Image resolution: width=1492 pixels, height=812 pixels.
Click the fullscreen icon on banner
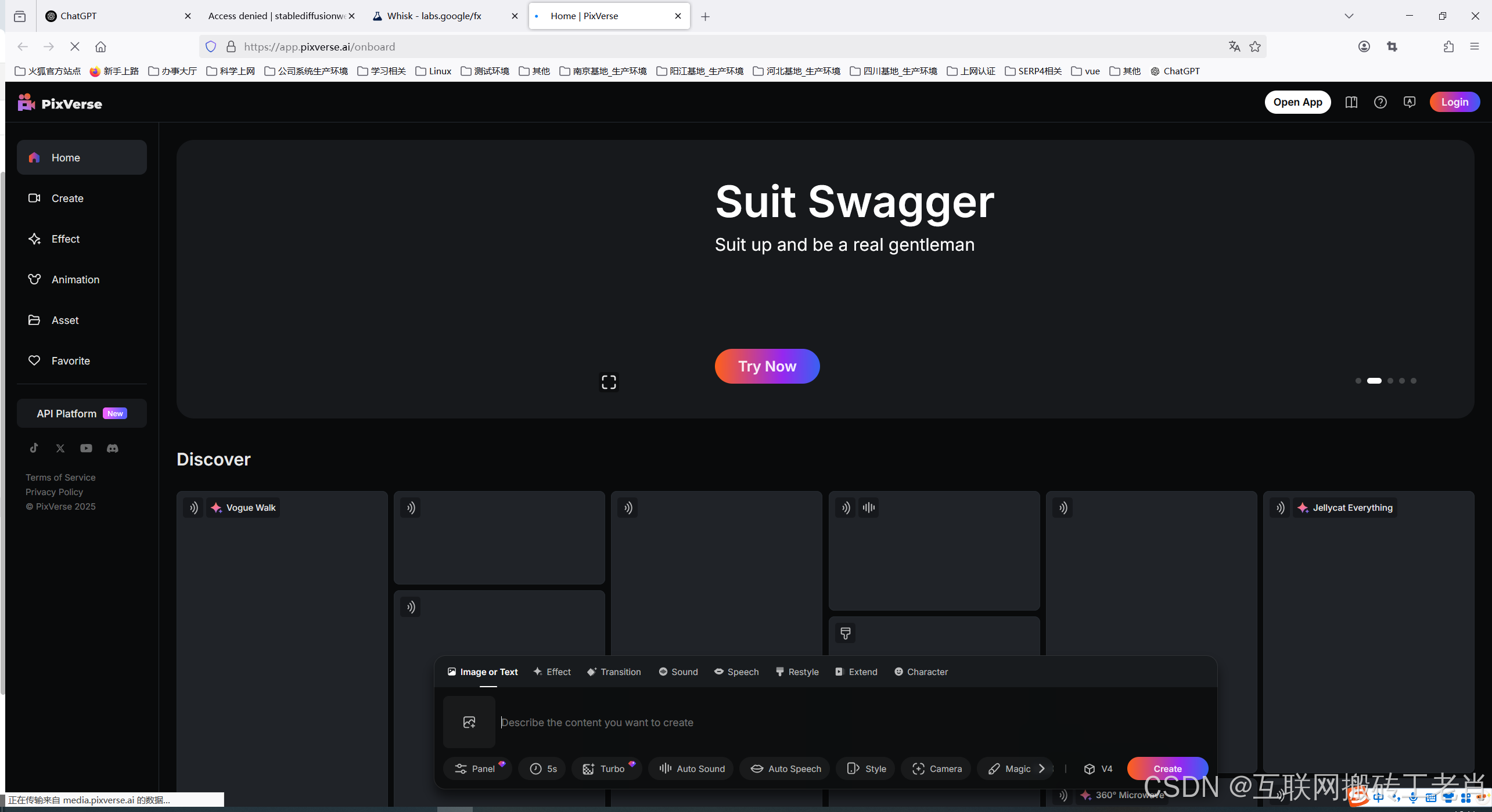[609, 382]
